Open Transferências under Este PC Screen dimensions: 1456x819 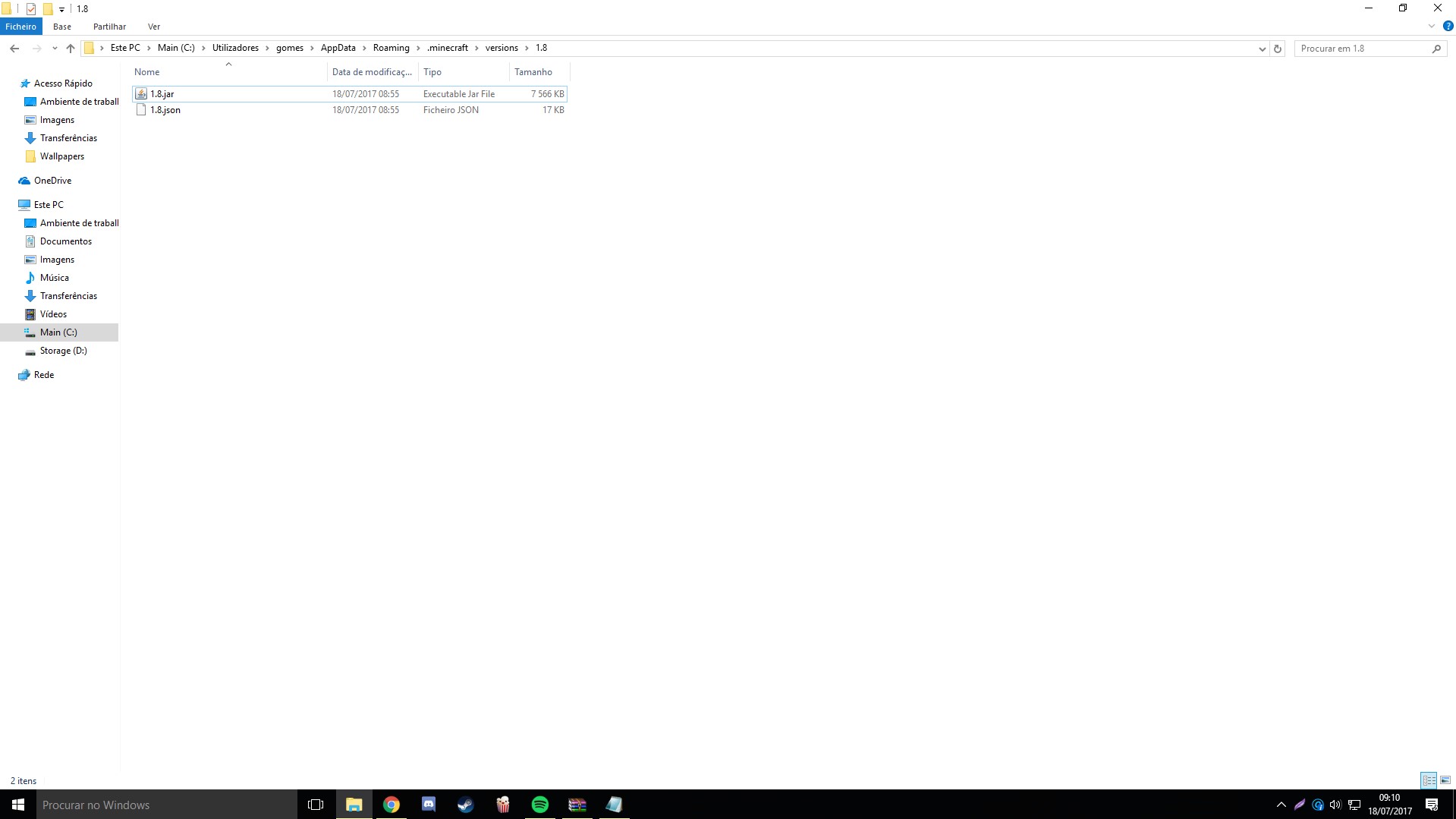pyautogui.click(x=68, y=296)
